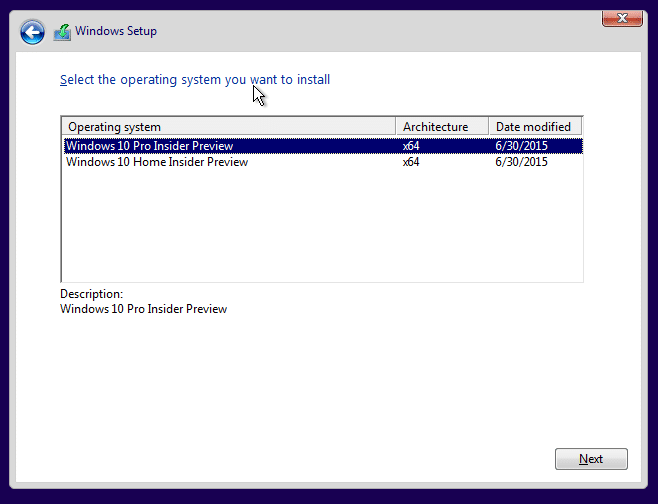The height and width of the screenshot is (504, 658).
Task: Select Windows 10 Home Insider Preview row
Action: coord(323,162)
